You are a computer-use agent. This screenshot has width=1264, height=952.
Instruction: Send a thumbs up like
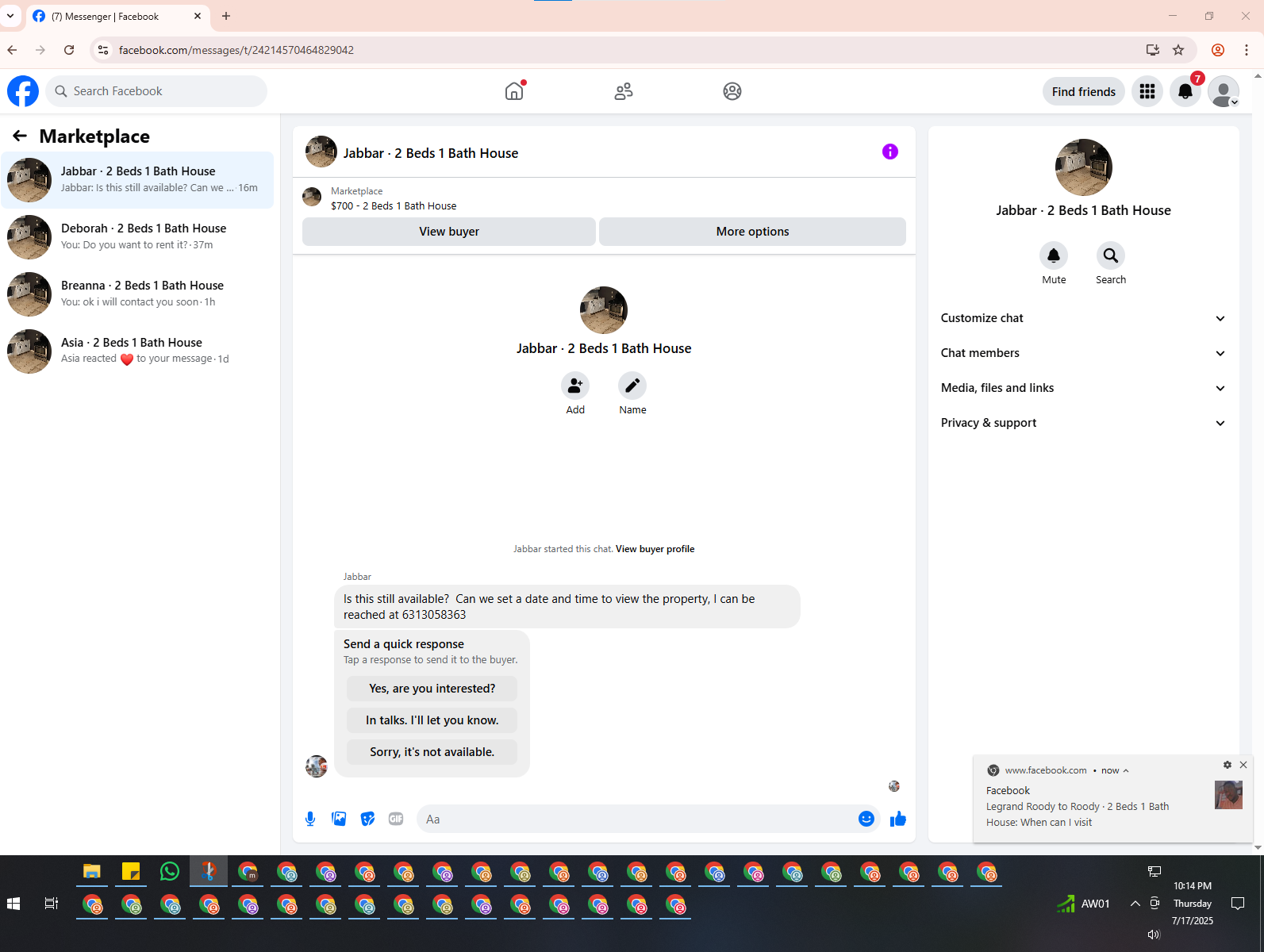click(898, 819)
